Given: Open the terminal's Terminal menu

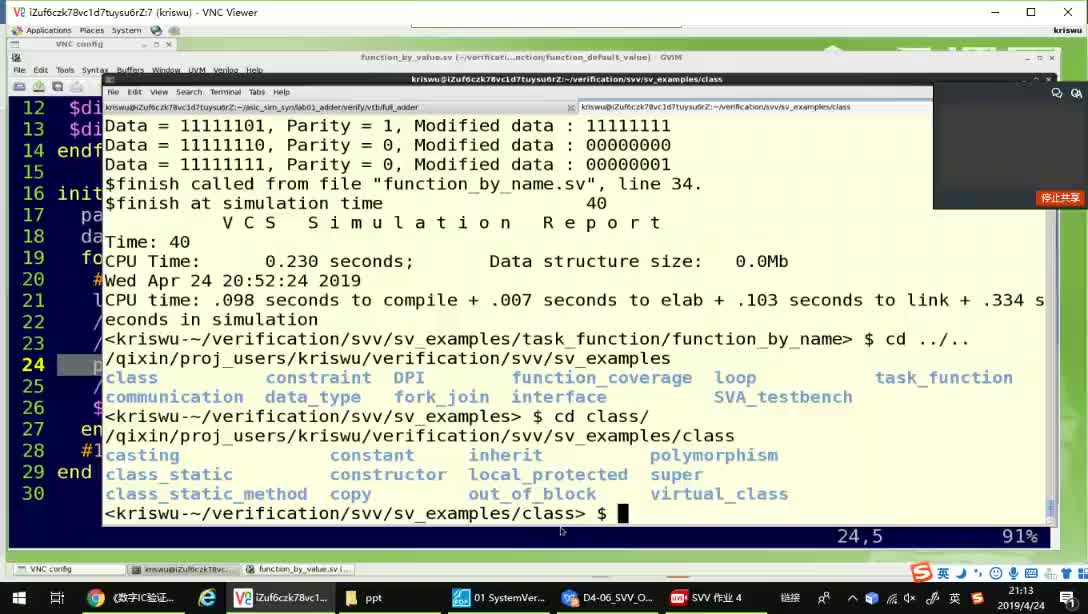Looking at the screenshot, I should point(226,92).
